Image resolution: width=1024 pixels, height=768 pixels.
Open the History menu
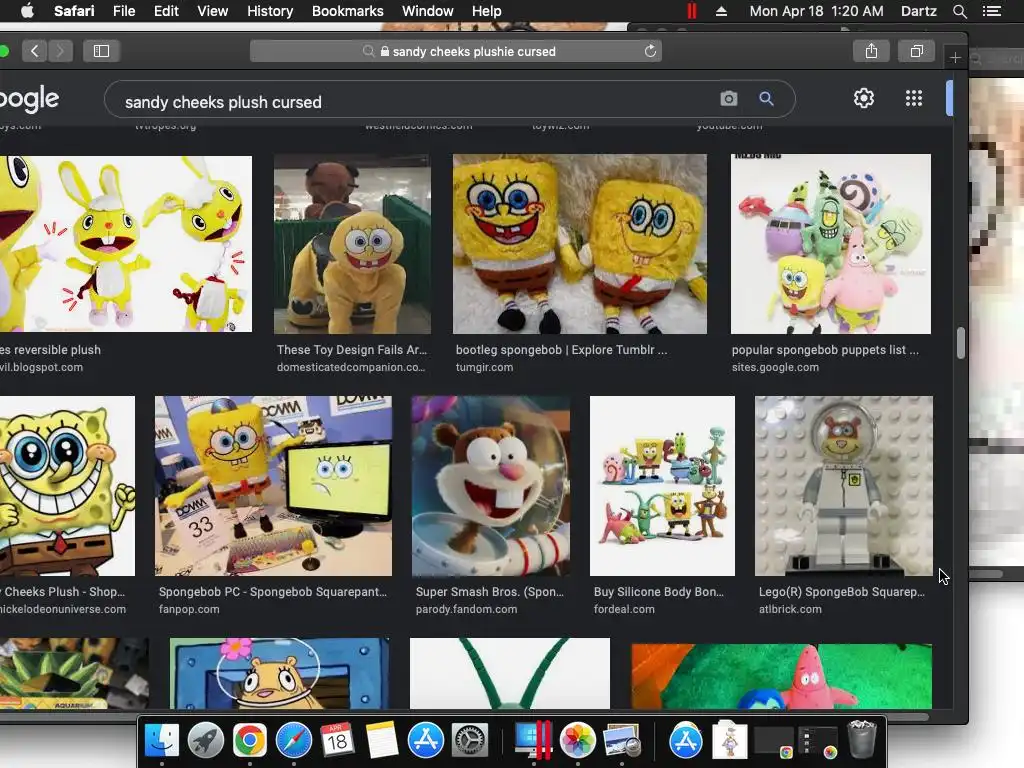pyautogui.click(x=270, y=11)
